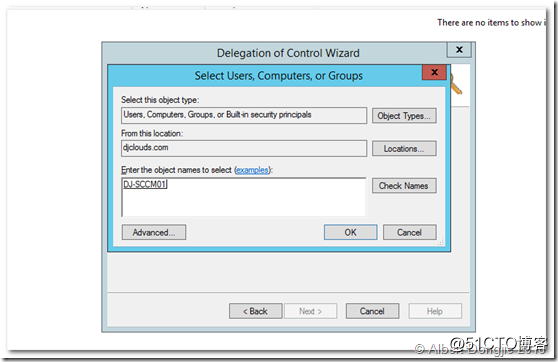Click the djclouds.com location field
This screenshot has height=362, width=558.
[244, 148]
